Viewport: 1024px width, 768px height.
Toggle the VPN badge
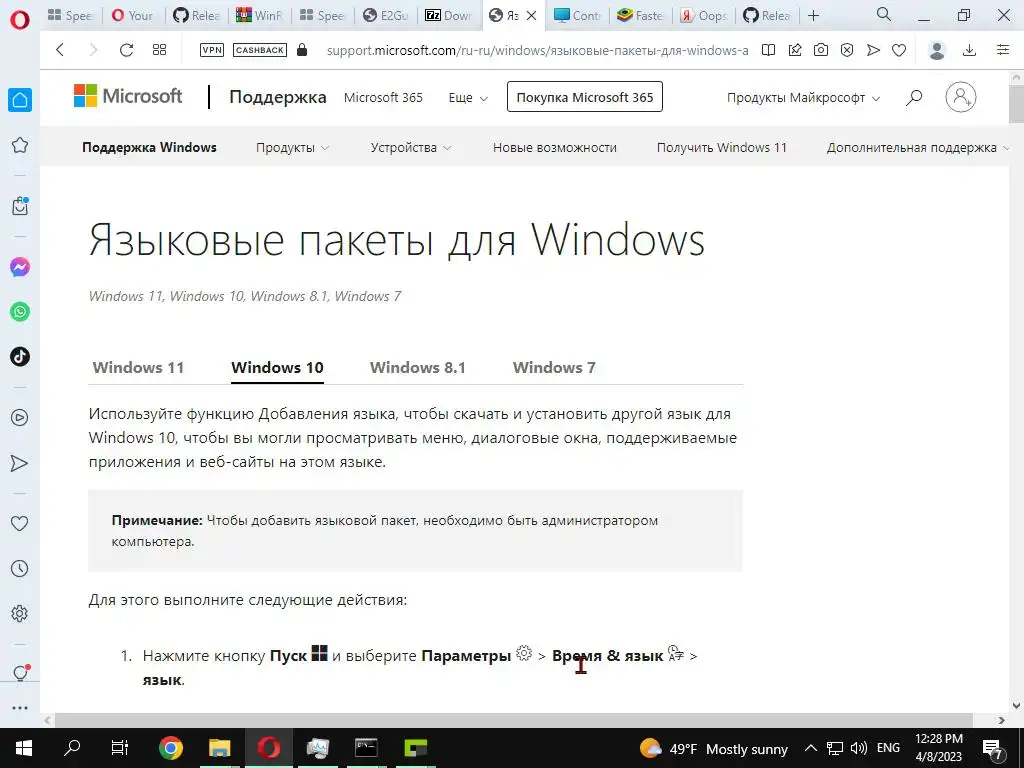click(x=212, y=50)
